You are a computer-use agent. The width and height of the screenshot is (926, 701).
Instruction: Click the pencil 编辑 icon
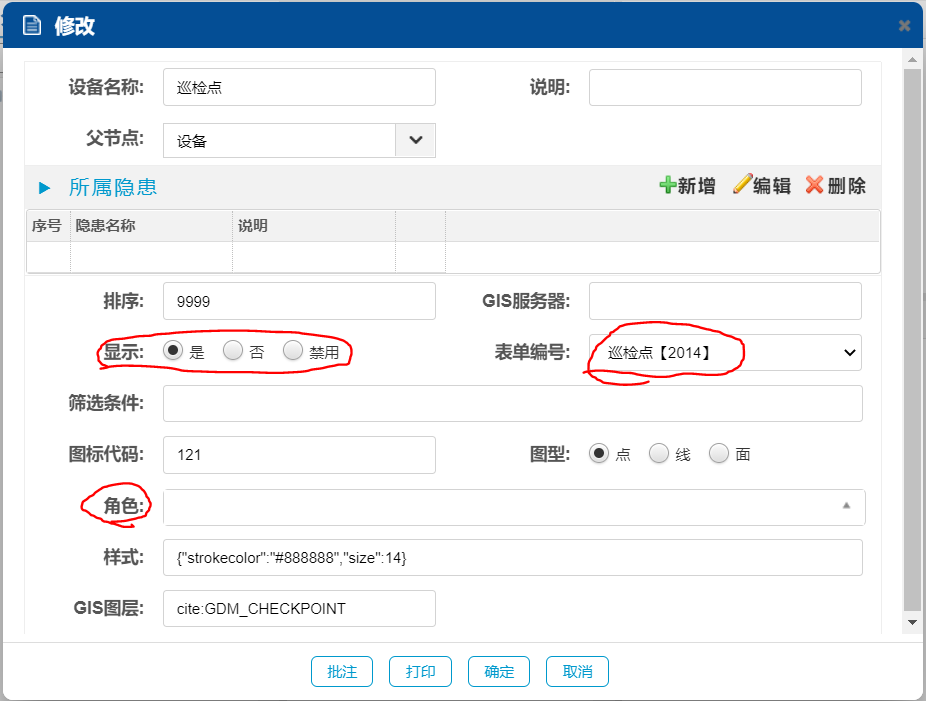tap(741, 186)
